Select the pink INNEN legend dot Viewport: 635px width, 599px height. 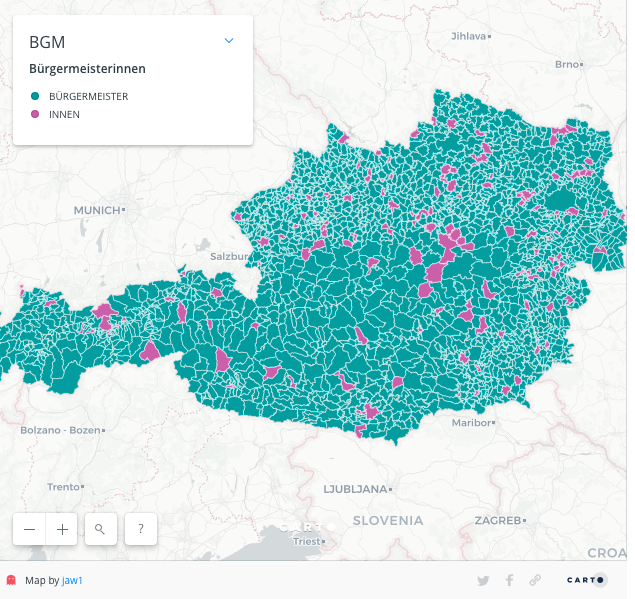click(35, 114)
